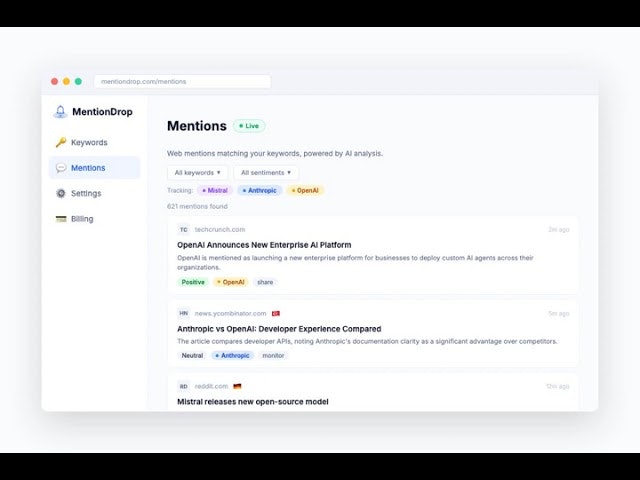Click the OpenAI tracking tag
The width and height of the screenshot is (640, 480).
[305, 191]
